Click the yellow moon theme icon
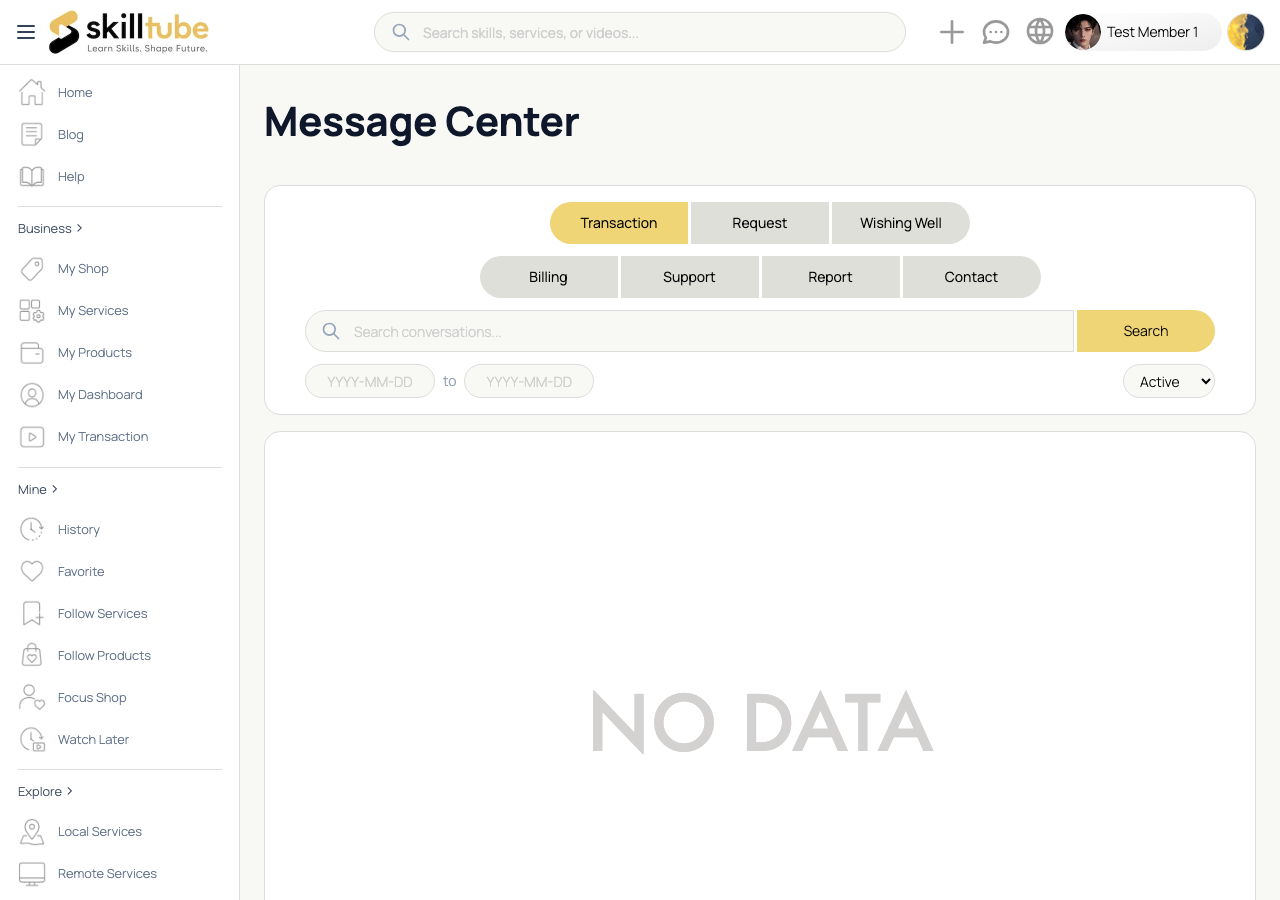Viewport: 1280px width, 900px height. point(1246,32)
